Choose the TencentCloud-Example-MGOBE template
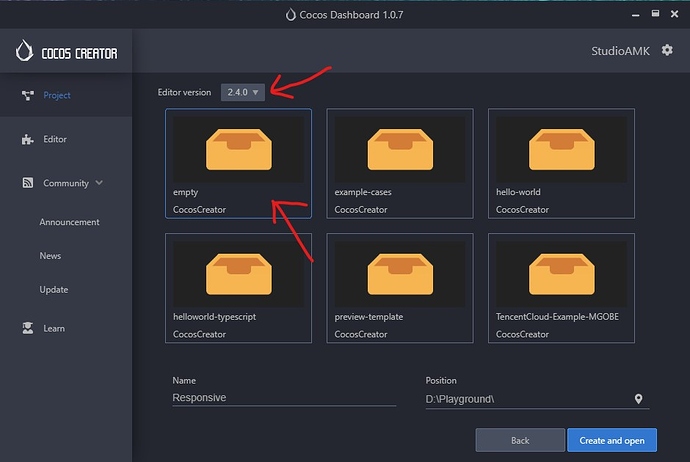The height and width of the screenshot is (462, 690). (560, 288)
